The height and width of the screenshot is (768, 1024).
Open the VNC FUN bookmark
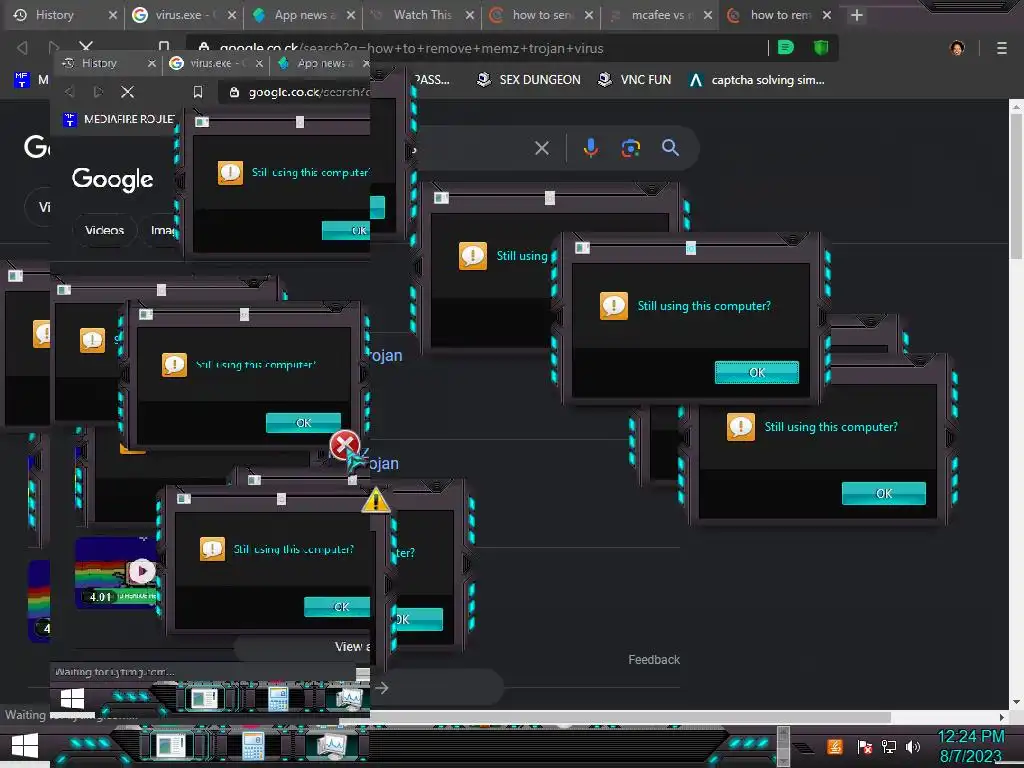(635, 80)
